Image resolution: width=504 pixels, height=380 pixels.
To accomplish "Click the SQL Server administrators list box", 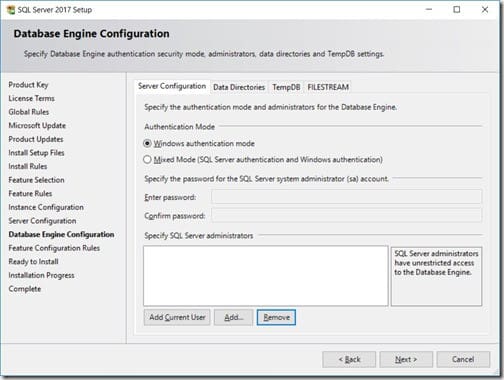I will [x=266, y=276].
